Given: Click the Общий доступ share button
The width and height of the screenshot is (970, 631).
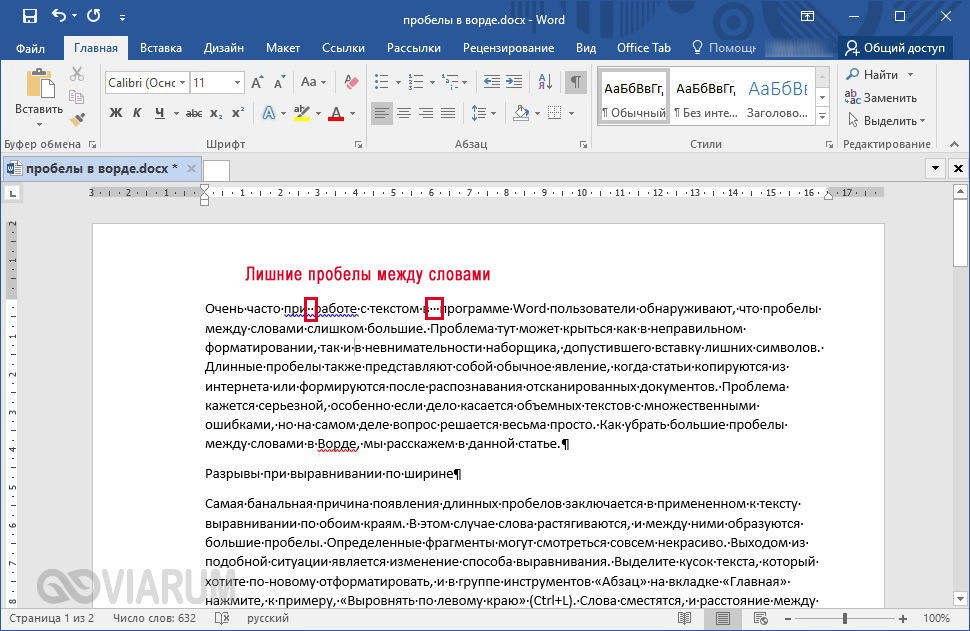Looking at the screenshot, I should coord(895,48).
